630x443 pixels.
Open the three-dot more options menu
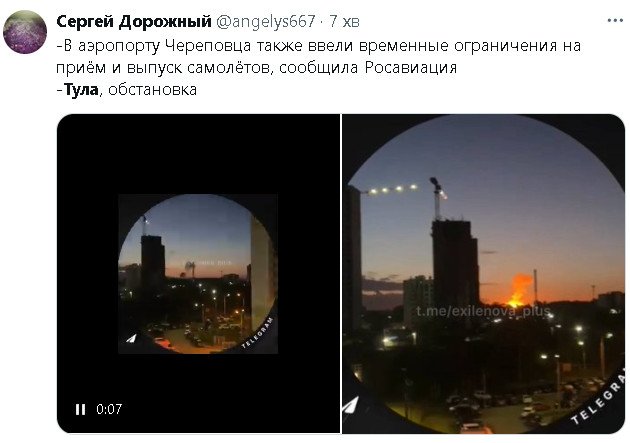pyautogui.click(x=614, y=20)
